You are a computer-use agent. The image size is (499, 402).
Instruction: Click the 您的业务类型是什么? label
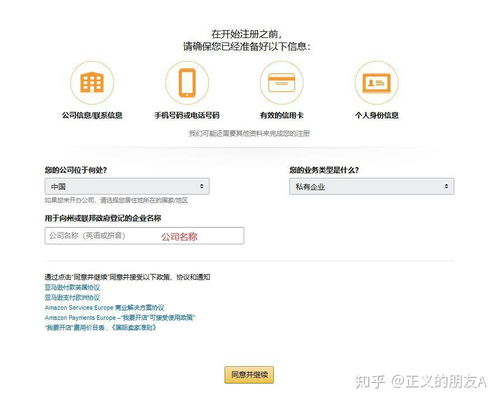(x=324, y=170)
